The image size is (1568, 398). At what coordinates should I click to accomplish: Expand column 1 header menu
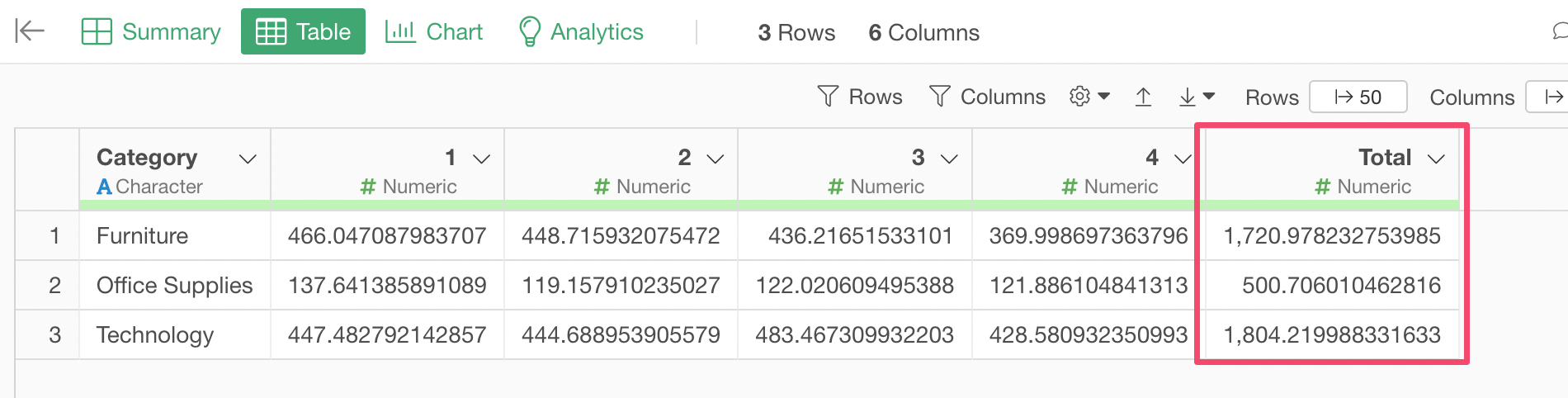(482, 159)
